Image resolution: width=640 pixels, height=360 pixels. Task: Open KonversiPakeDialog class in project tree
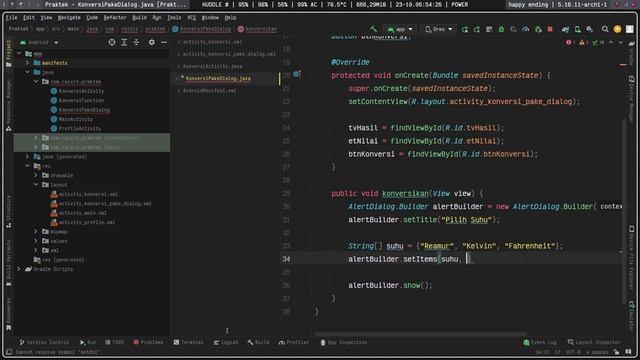point(80,110)
